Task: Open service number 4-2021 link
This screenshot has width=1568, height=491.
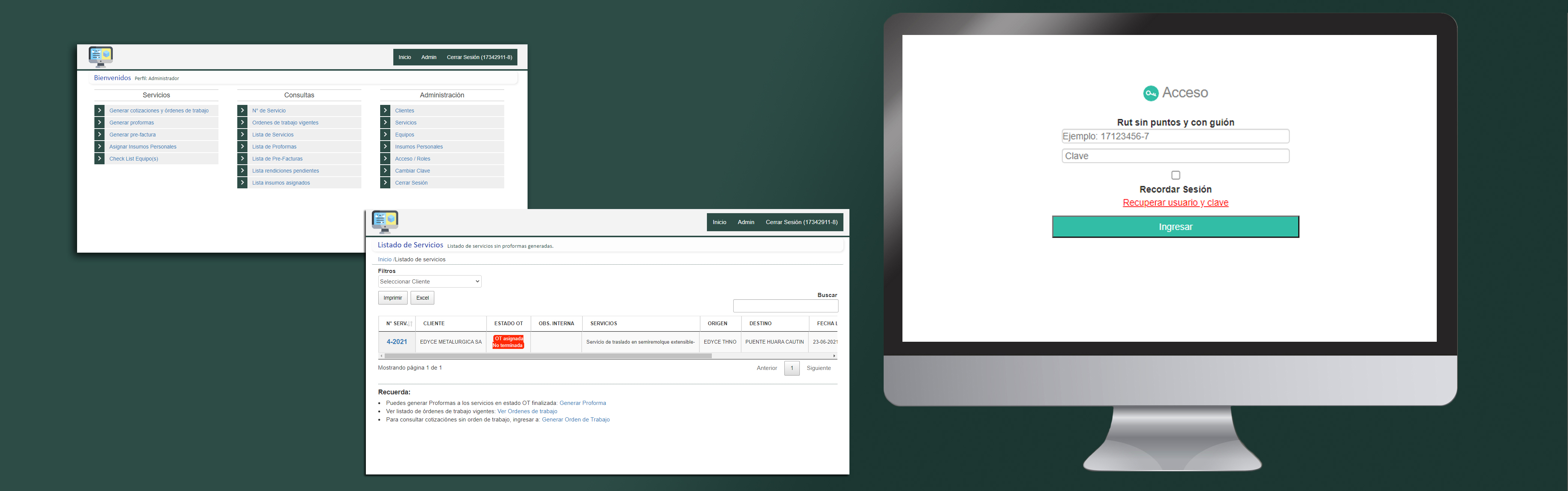Action: tap(397, 342)
